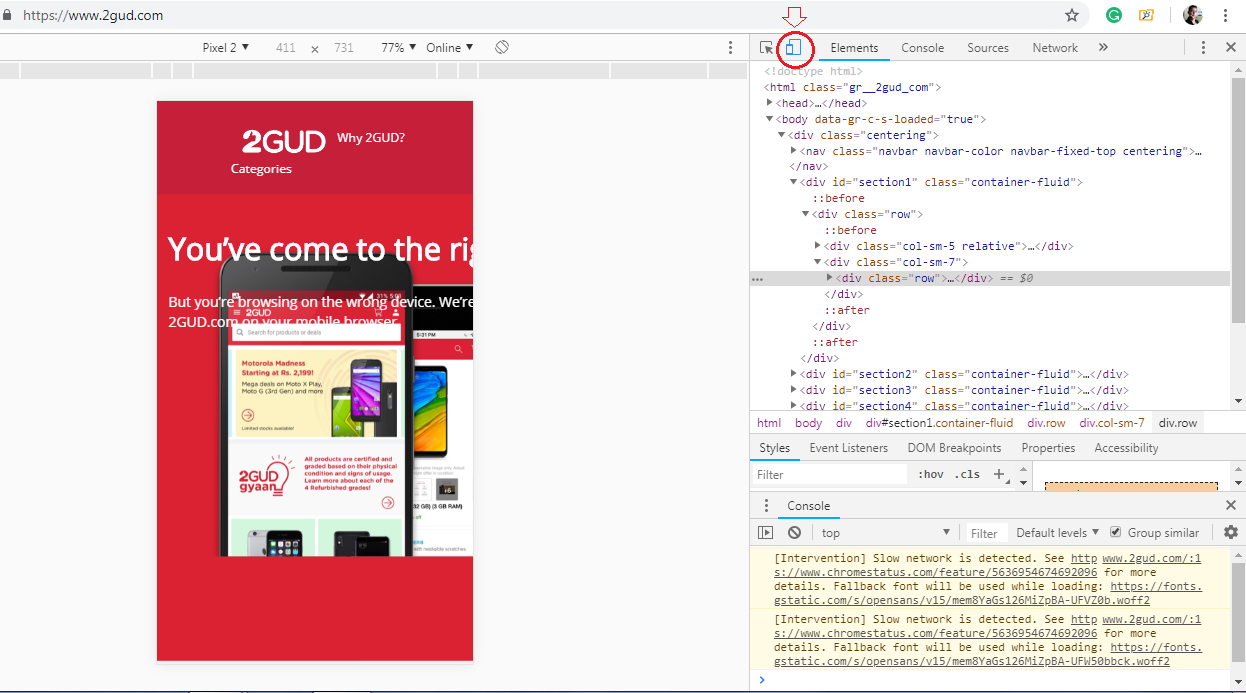The image size is (1246, 693).
Task: Click the rotate device orientation icon
Action: 502,47
